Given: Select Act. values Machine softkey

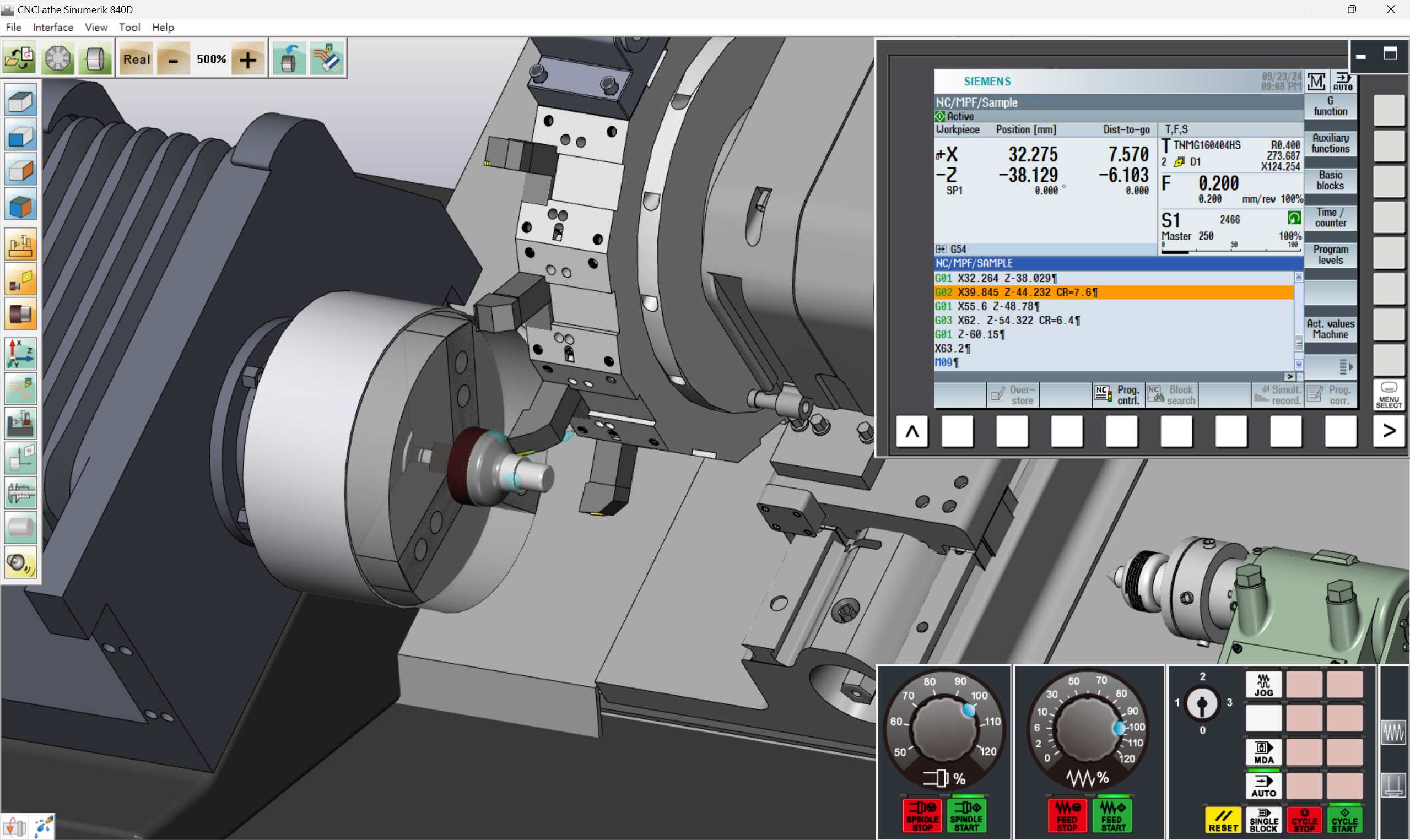Looking at the screenshot, I should [x=1330, y=329].
